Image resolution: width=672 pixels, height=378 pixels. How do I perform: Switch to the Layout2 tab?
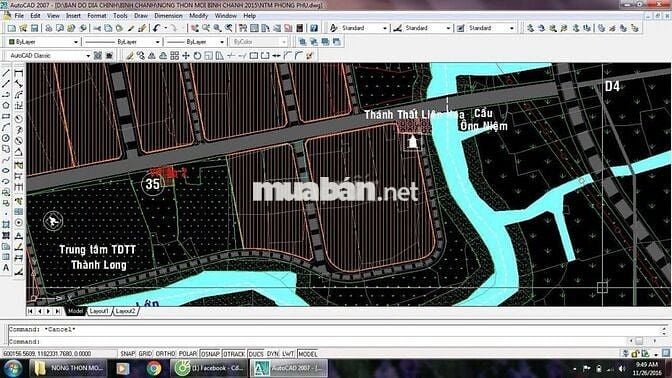point(125,311)
